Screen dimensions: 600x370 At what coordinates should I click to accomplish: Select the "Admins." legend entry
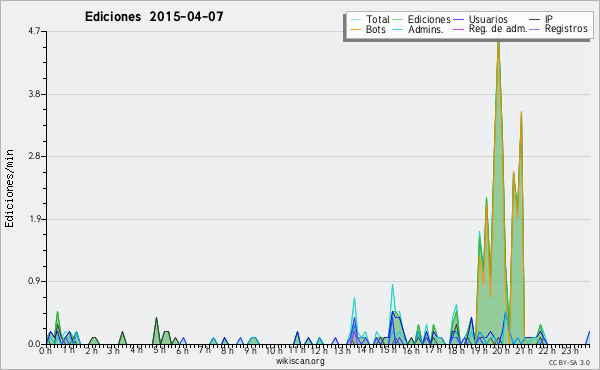click(x=418, y=29)
